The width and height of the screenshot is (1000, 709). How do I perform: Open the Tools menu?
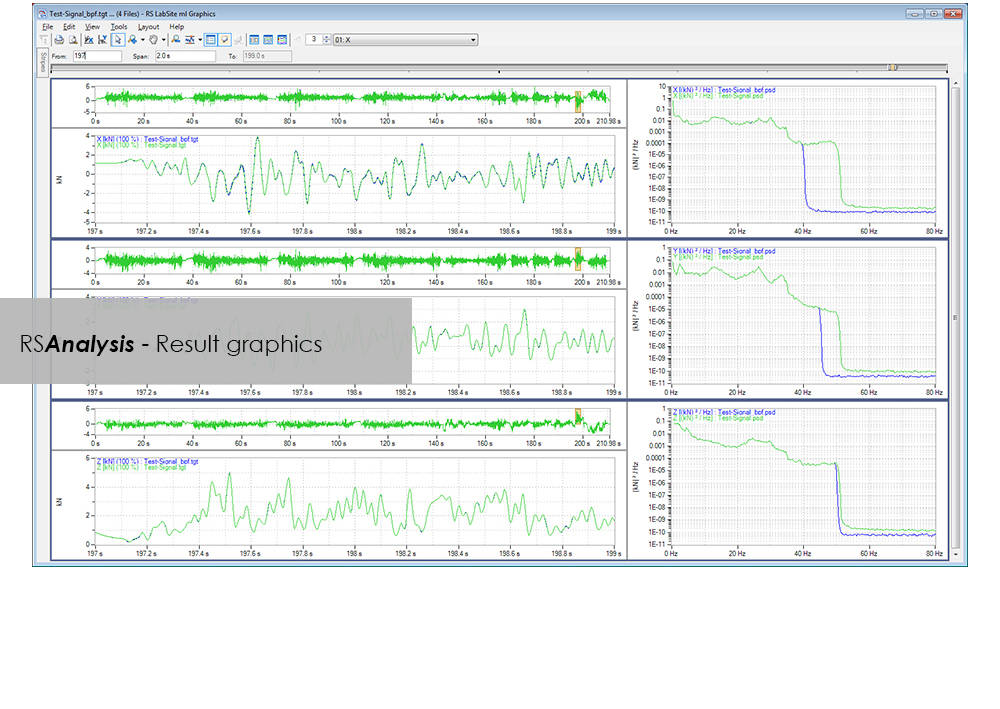(x=119, y=26)
